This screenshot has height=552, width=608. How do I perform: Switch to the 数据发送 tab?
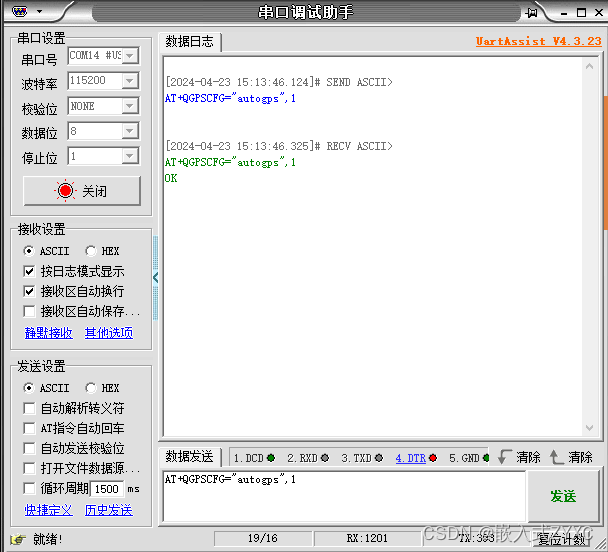point(190,457)
